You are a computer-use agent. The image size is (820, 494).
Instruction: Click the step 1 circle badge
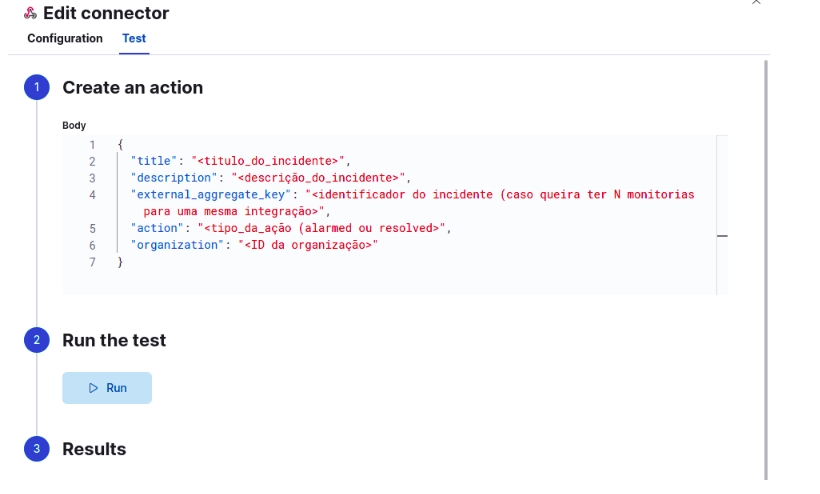37,88
